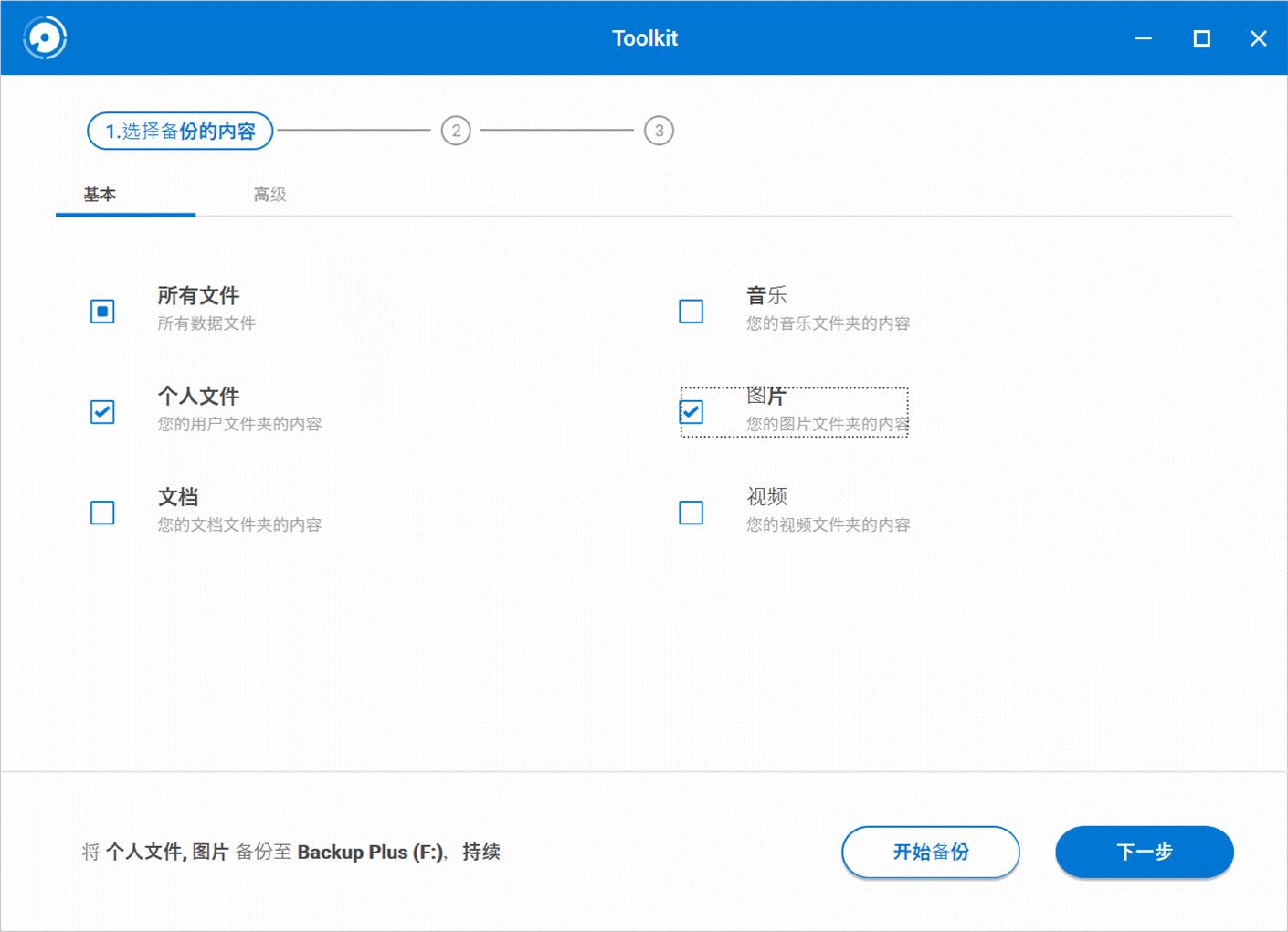Minimize the Toolkit window

pyautogui.click(x=1142, y=38)
